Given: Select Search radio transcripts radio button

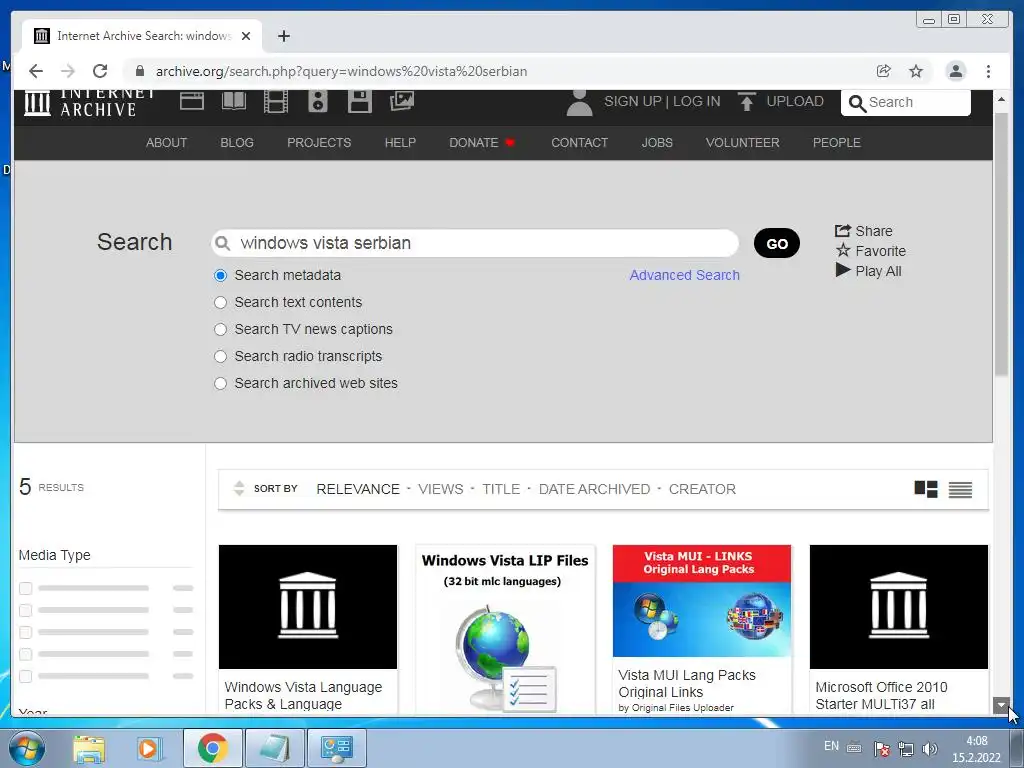Looking at the screenshot, I should click(x=221, y=357).
